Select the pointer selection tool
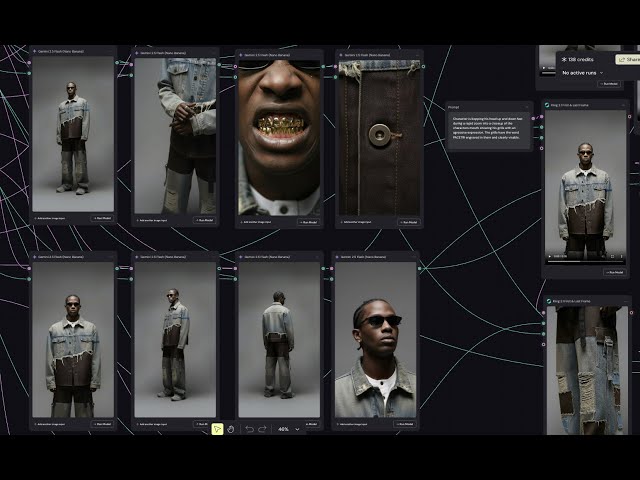640x480 pixels. pyautogui.click(x=217, y=429)
